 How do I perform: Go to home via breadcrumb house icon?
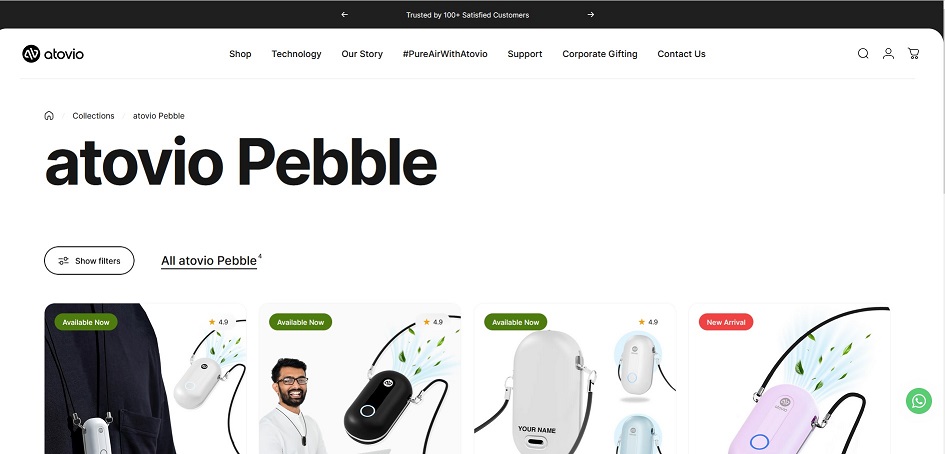coord(49,116)
